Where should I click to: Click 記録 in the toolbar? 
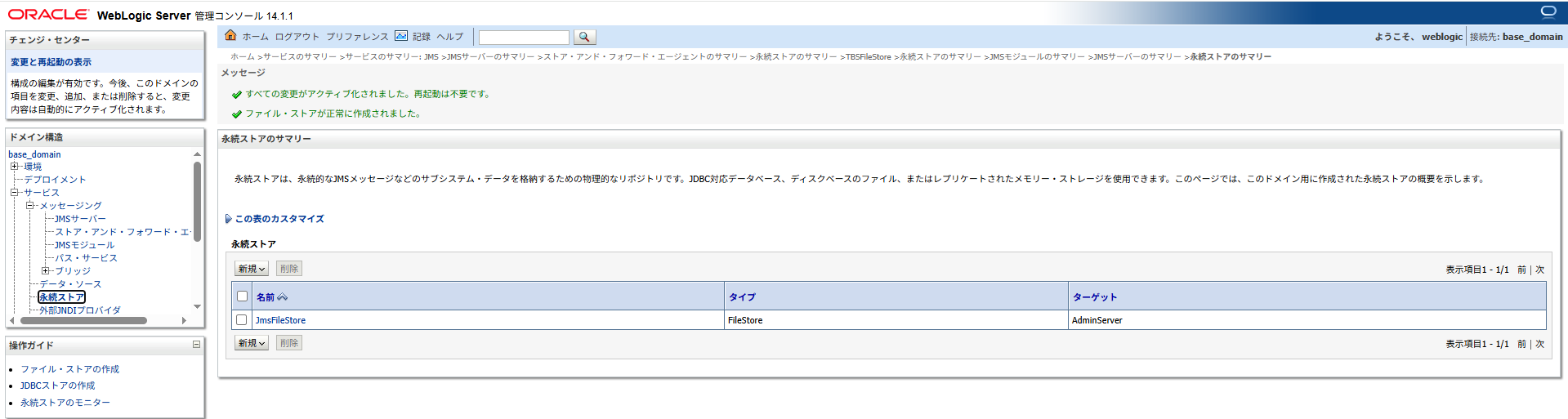(422, 37)
